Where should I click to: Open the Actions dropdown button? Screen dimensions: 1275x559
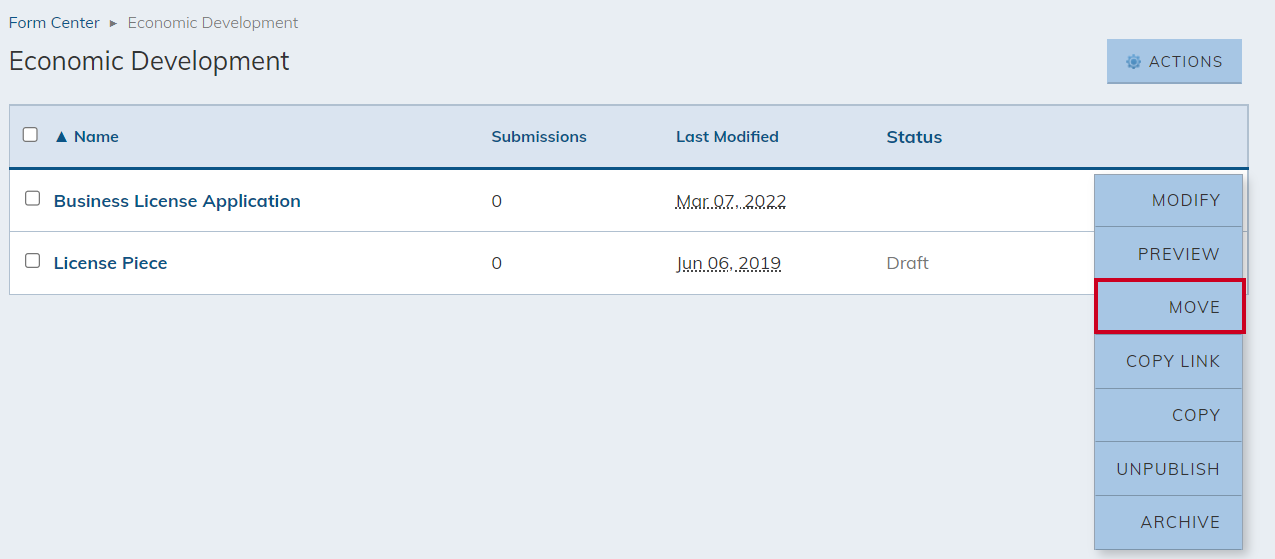coord(1174,62)
